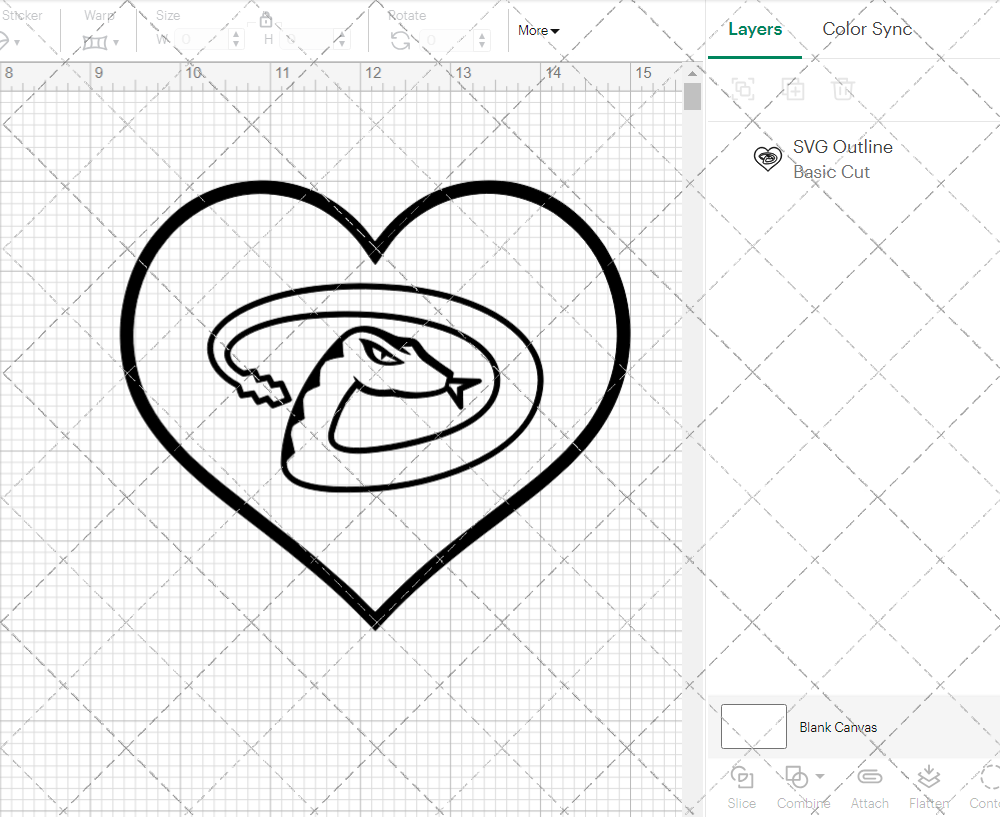Increase the Width value with the stepper
This screenshot has width=1000, height=817.
(x=236, y=35)
